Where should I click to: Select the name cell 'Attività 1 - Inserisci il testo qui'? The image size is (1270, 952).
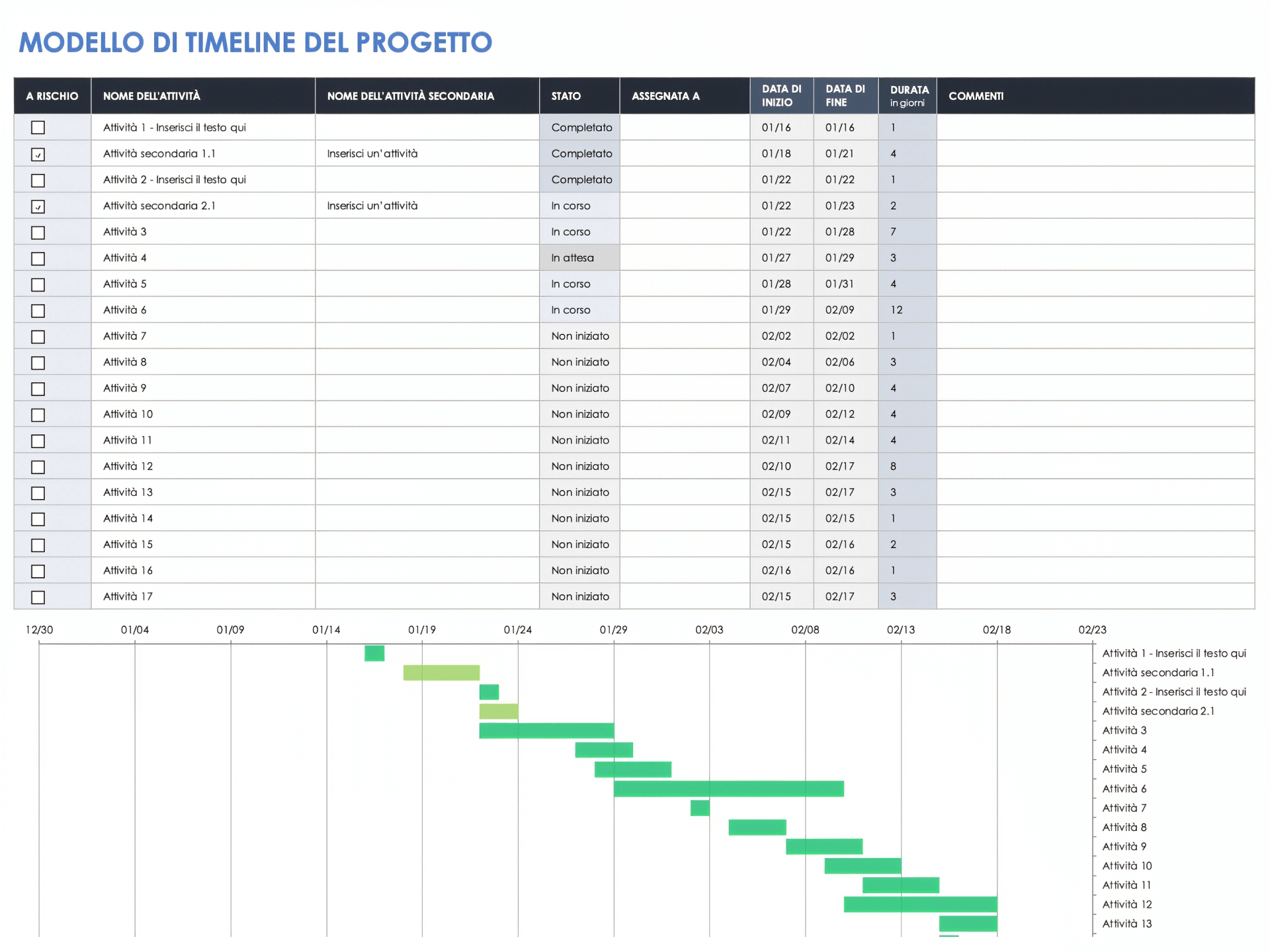[203, 127]
